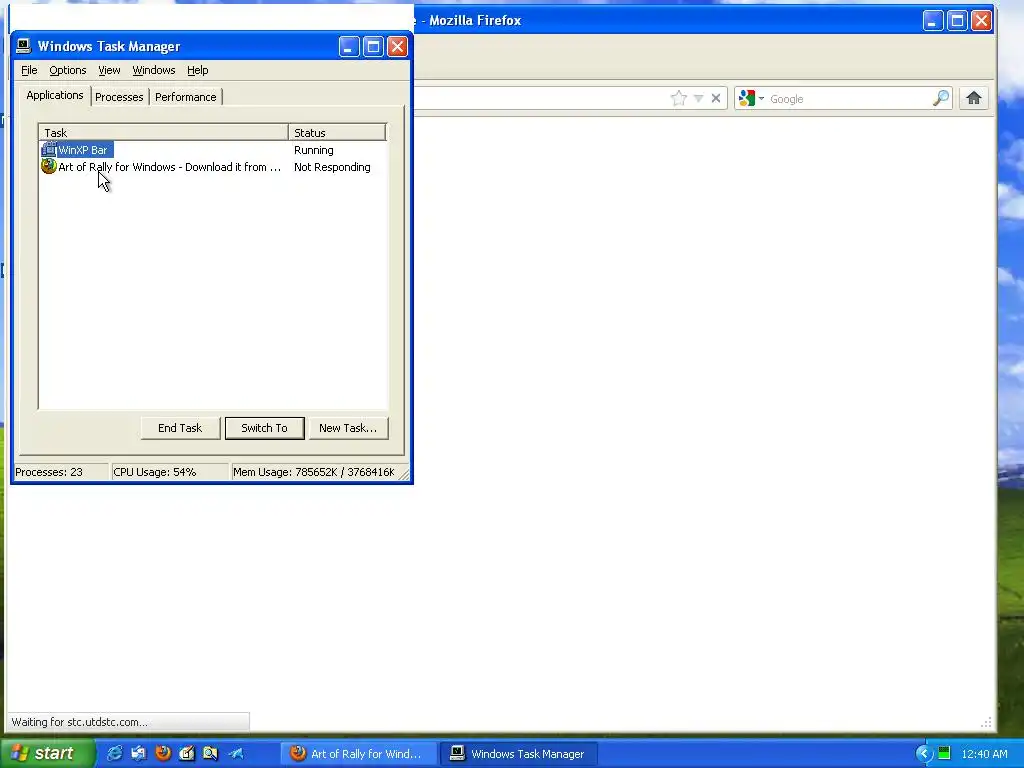Click the Firefox search magnifier icon
Screen dimensions: 1024x768
[940, 99]
